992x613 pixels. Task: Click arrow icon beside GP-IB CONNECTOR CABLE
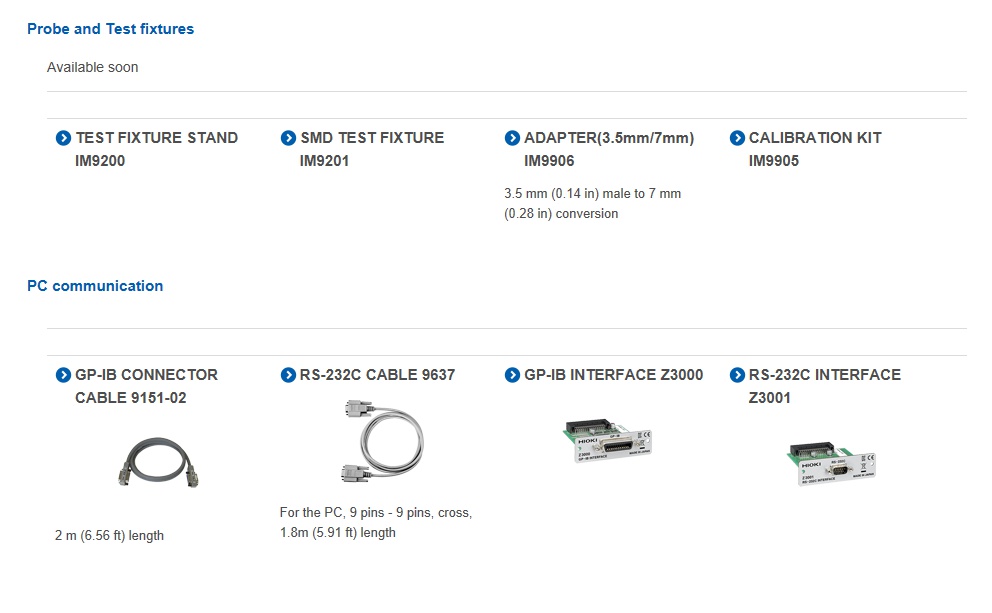click(63, 375)
